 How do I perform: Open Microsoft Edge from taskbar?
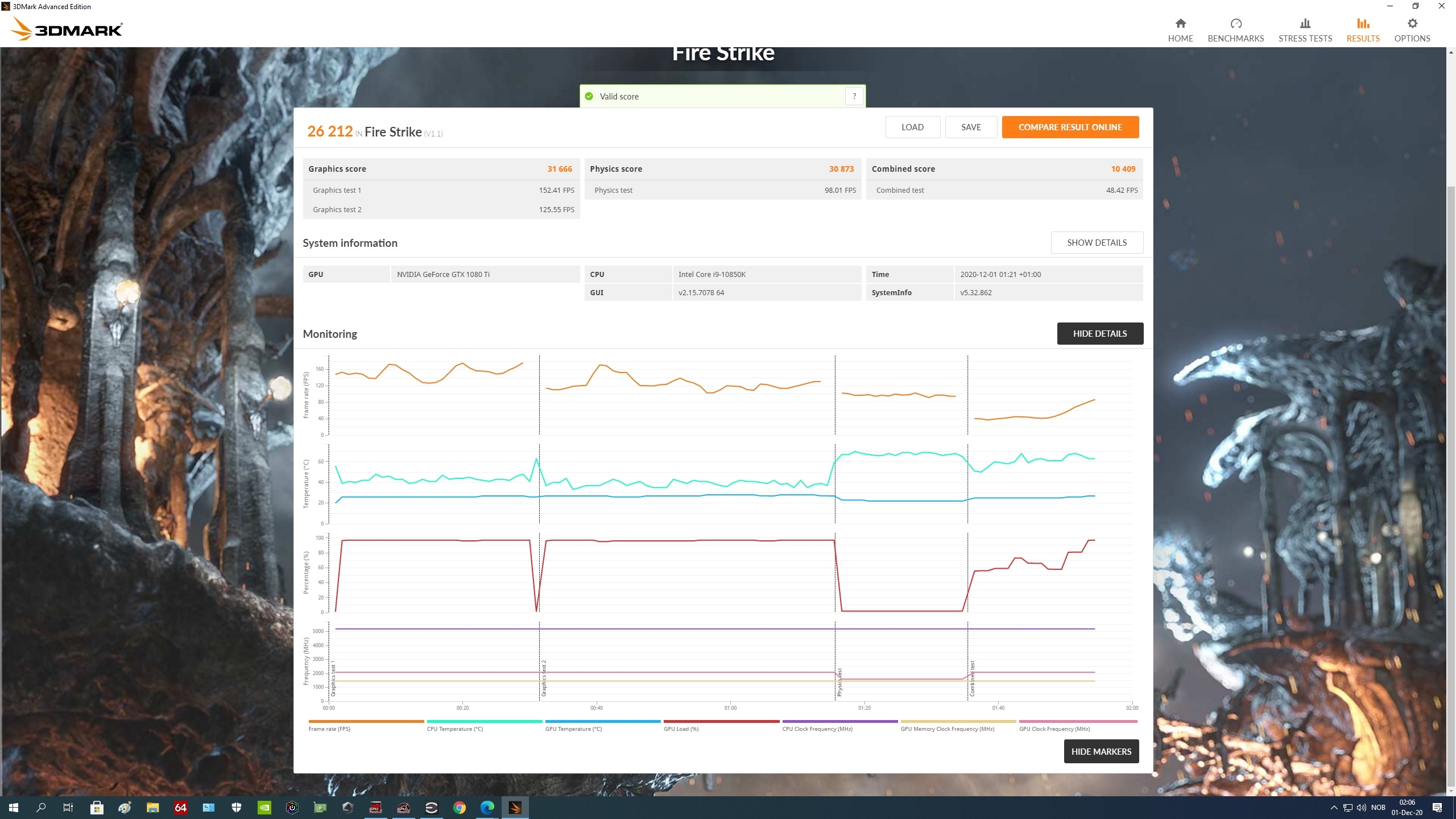click(x=487, y=808)
